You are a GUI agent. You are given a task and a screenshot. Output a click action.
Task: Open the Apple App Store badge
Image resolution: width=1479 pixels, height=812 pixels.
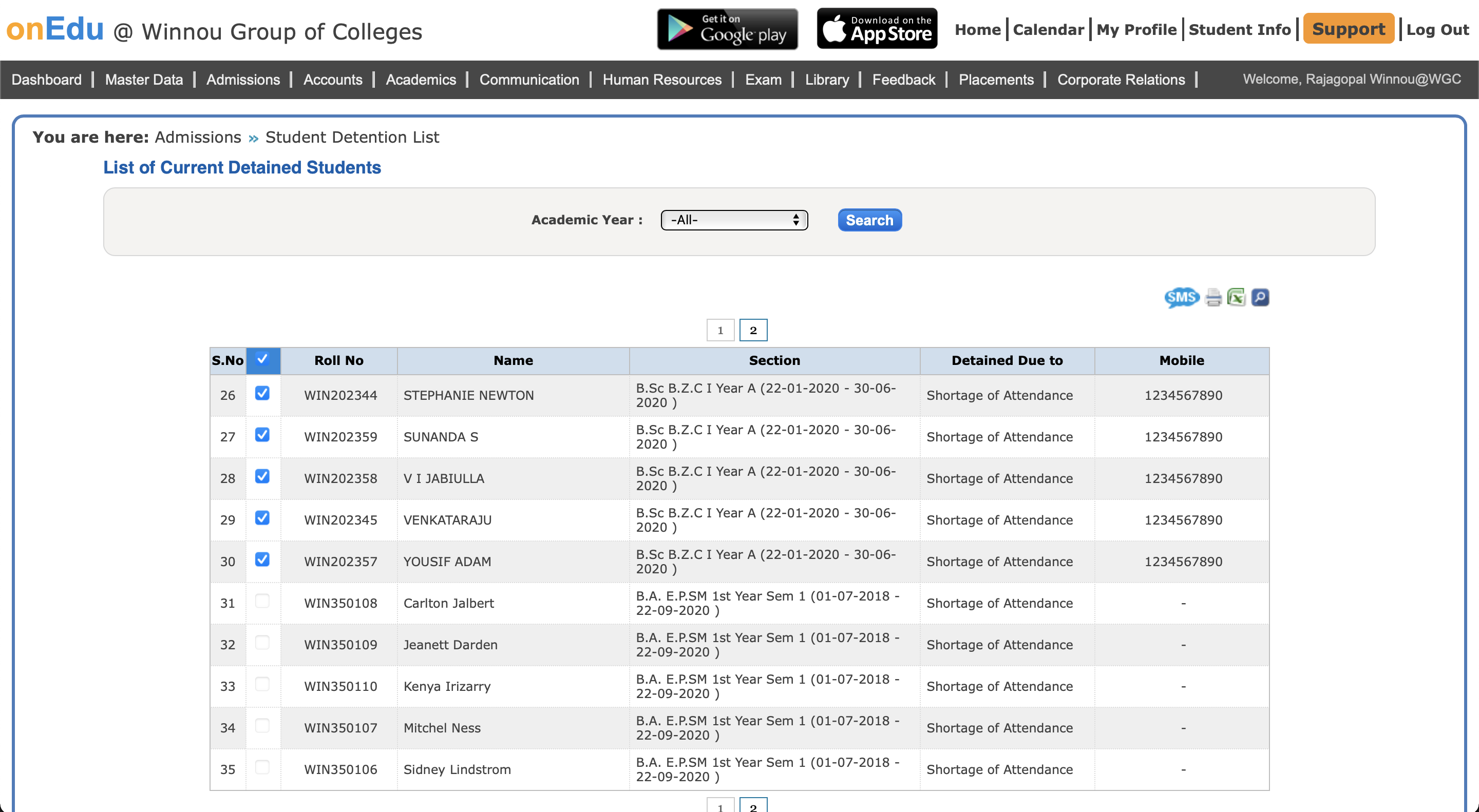pyautogui.click(x=877, y=29)
